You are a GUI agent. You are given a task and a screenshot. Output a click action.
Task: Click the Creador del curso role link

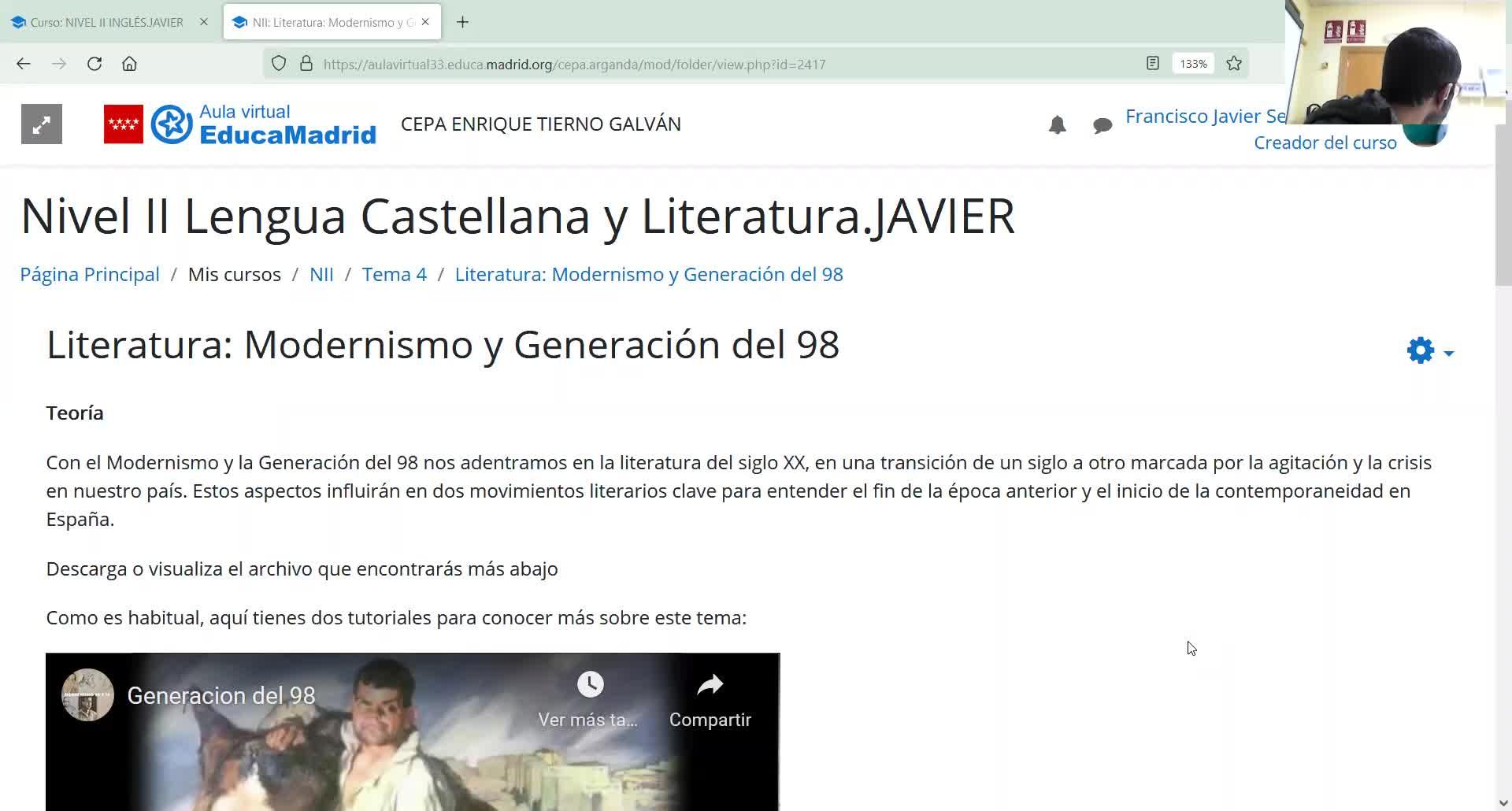[x=1325, y=143]
